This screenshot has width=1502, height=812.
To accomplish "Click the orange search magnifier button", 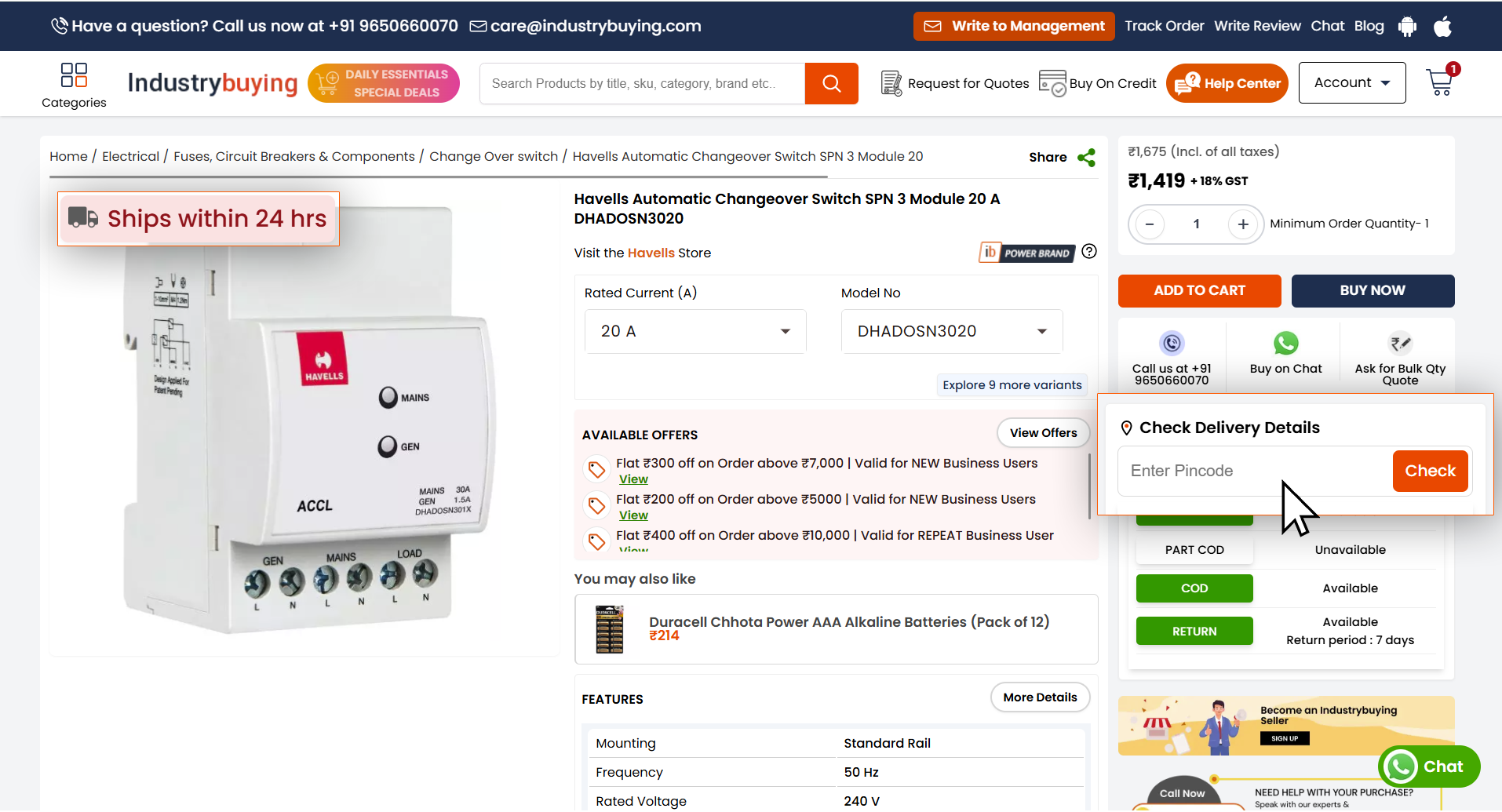I will click(x=831, y=83).
